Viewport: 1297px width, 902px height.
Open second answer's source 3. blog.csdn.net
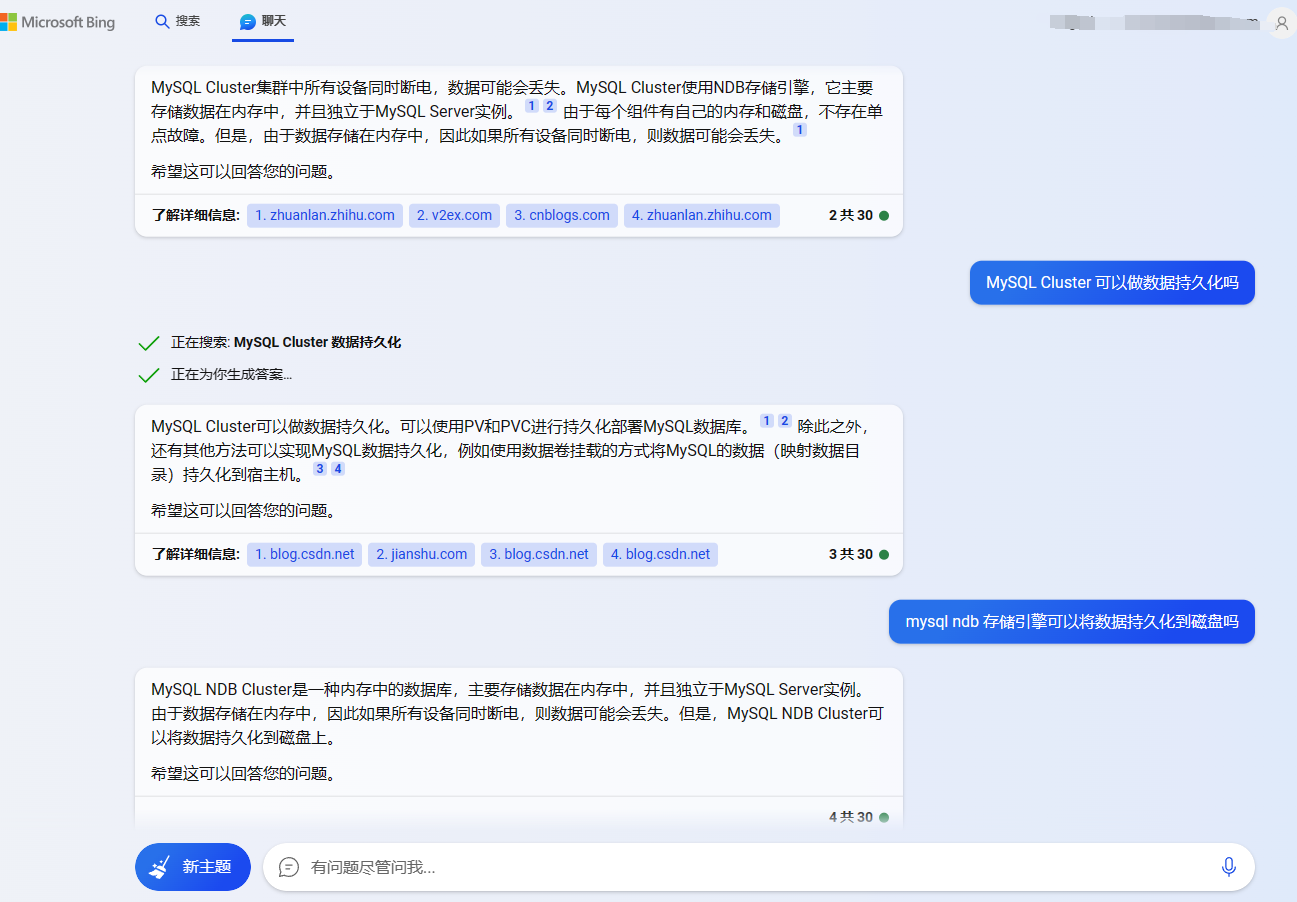[x=539, y=554]
